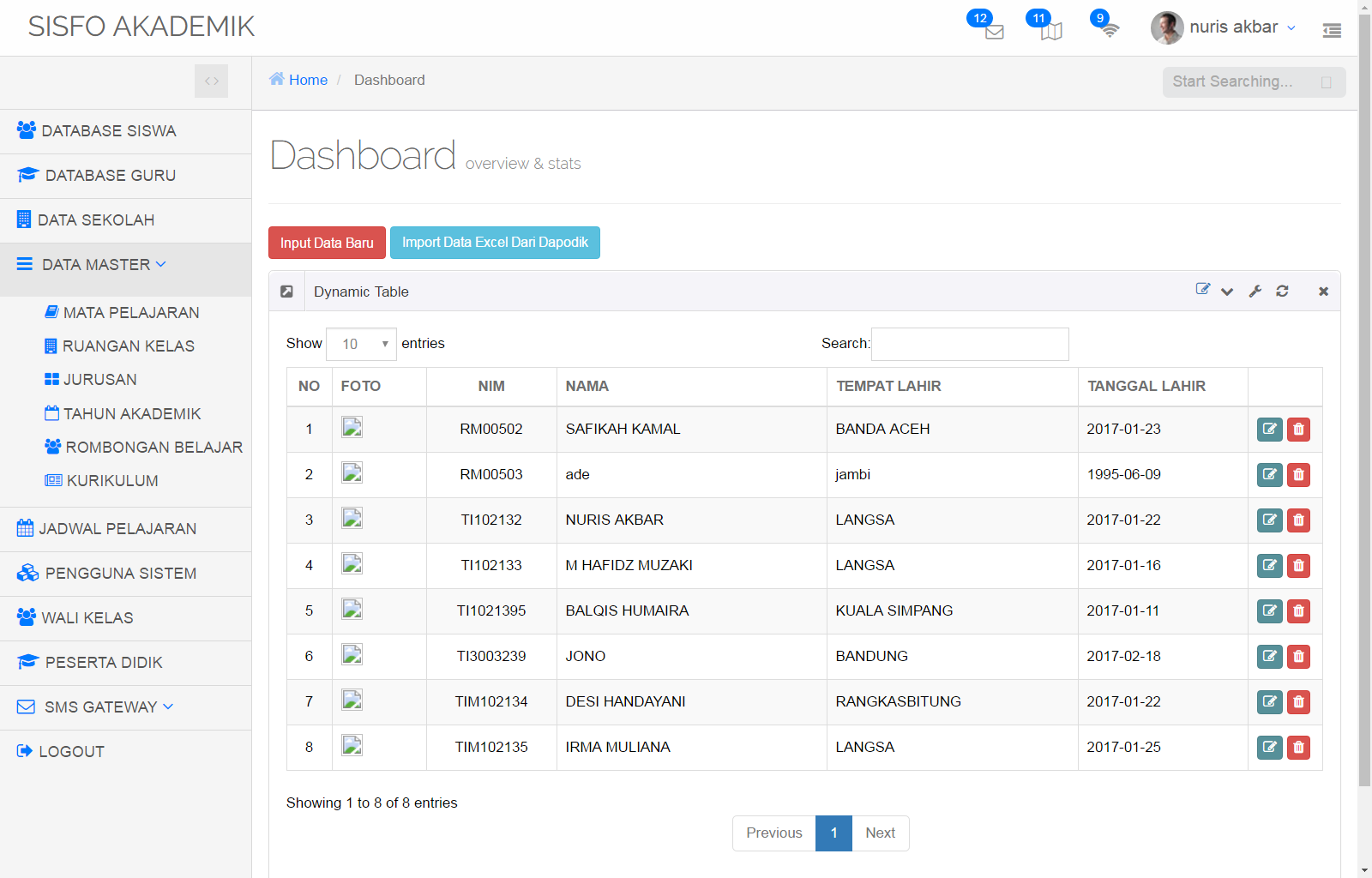This screenshot has height=878, width=1372.
Task: Expand the Dynamic Table panel fullscreen icon
Action: tap(287, 292)
